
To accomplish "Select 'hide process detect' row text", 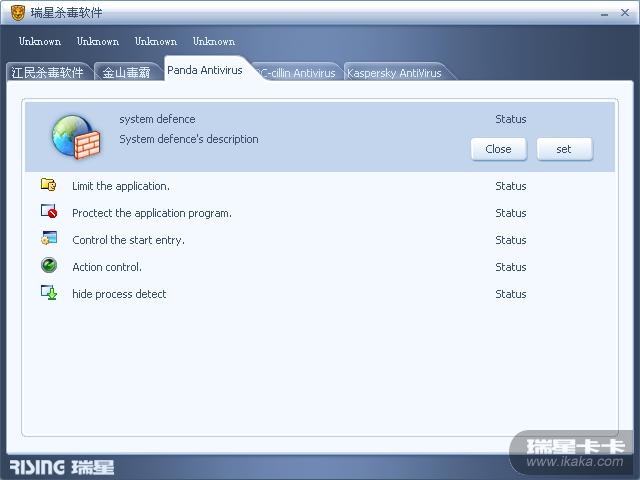I will click(119, 294).
